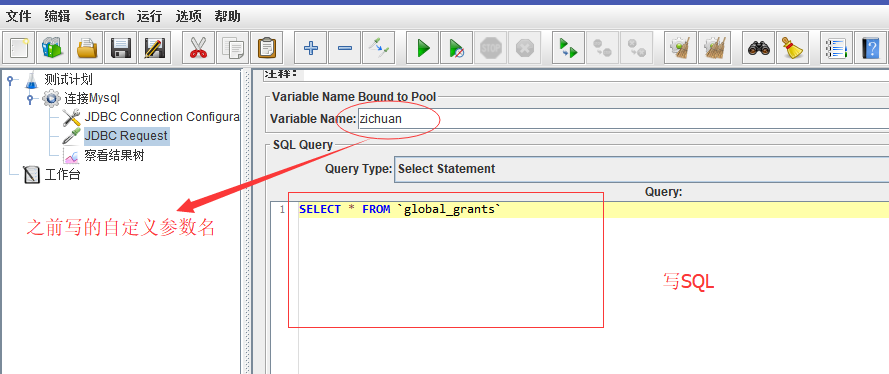Open the 文件 menu

tap(18, 16)
